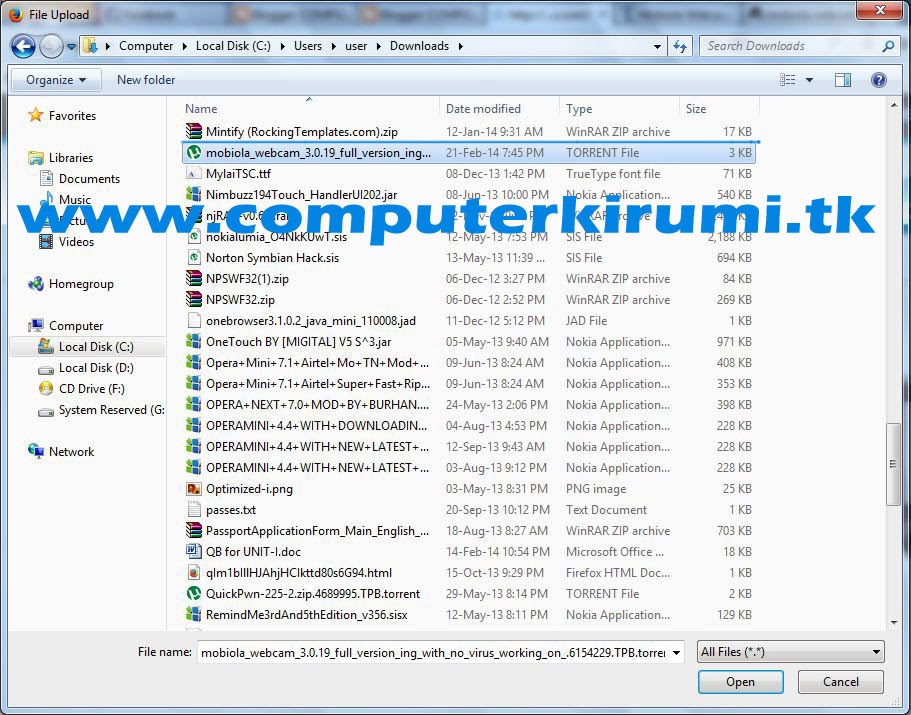Click the Favorites star icon
The image size is (911, 715).
tap(35, 115)
